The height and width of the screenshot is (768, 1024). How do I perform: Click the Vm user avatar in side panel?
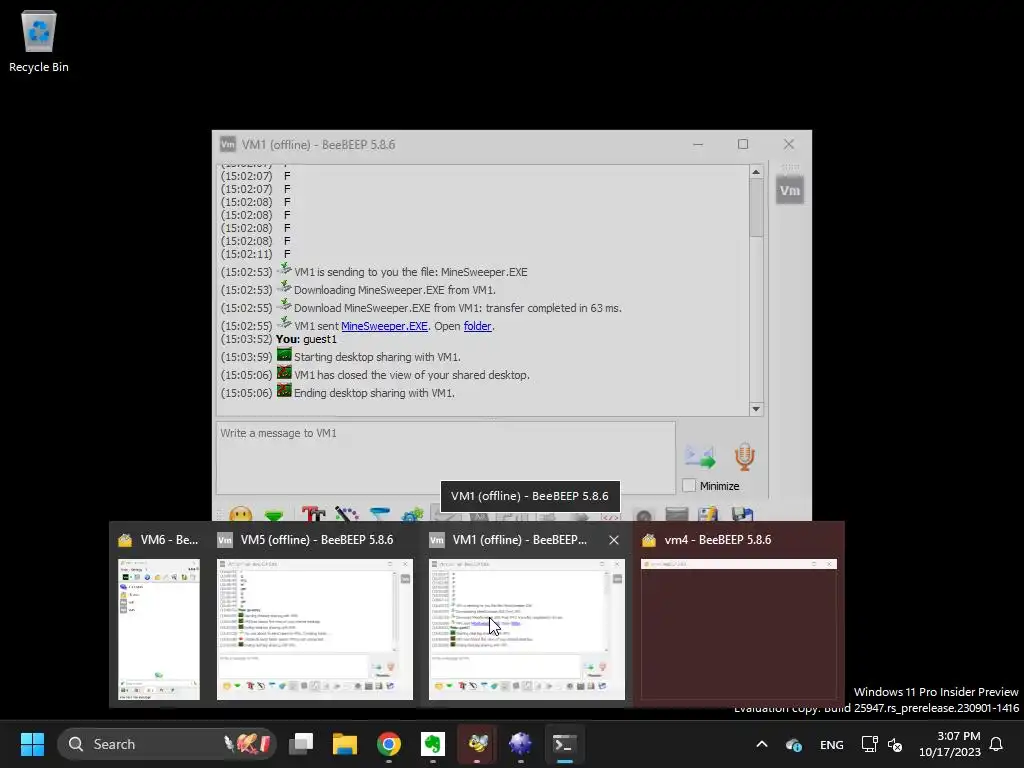coord(790,191)
